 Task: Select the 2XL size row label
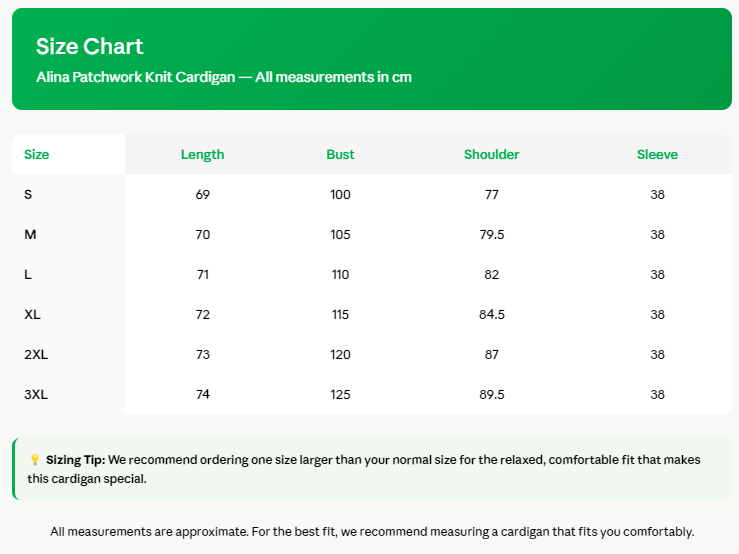36,355
